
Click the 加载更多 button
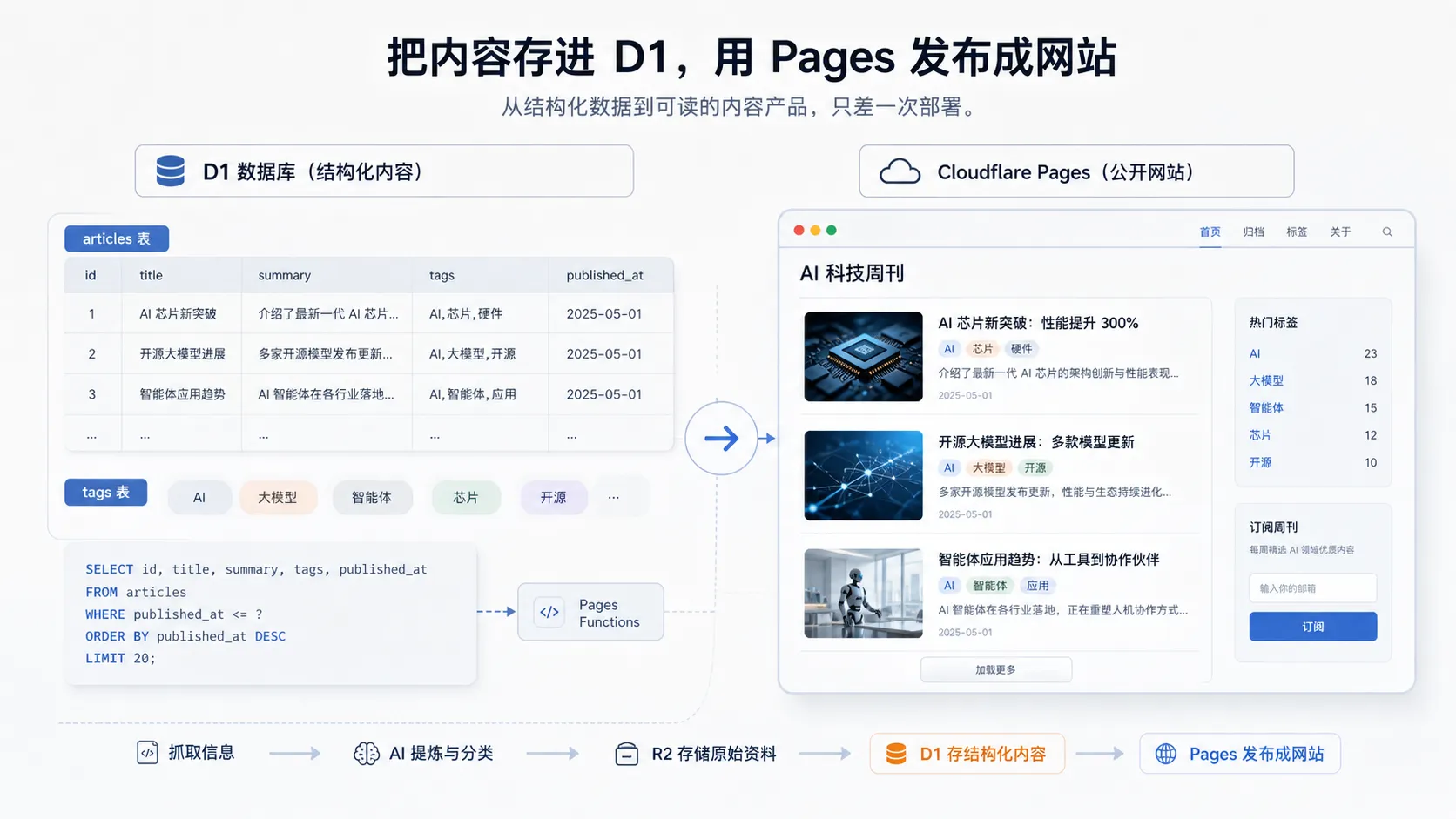tap(996, 669)
